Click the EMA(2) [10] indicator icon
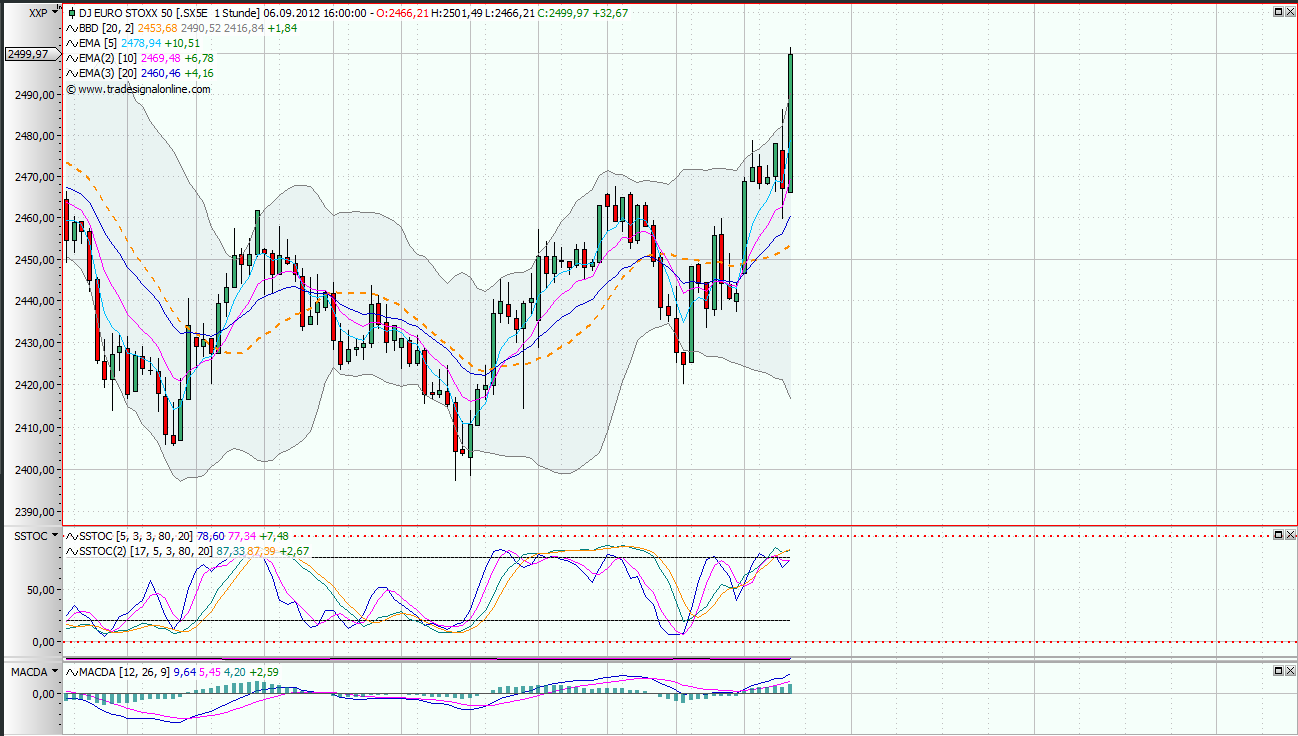1298x736 pixels. point(72,58)
